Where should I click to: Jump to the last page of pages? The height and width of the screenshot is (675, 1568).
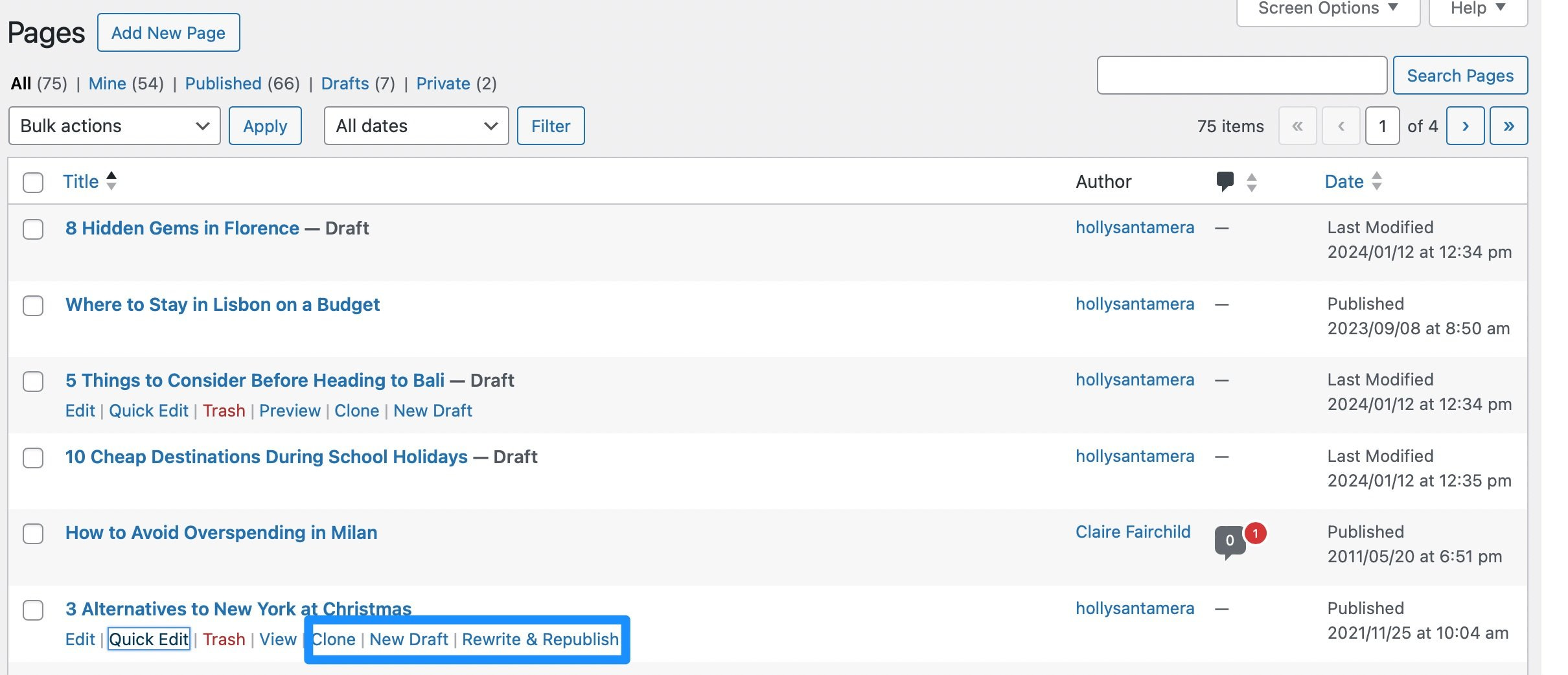pyautogui.click(x=1509, y=126)
